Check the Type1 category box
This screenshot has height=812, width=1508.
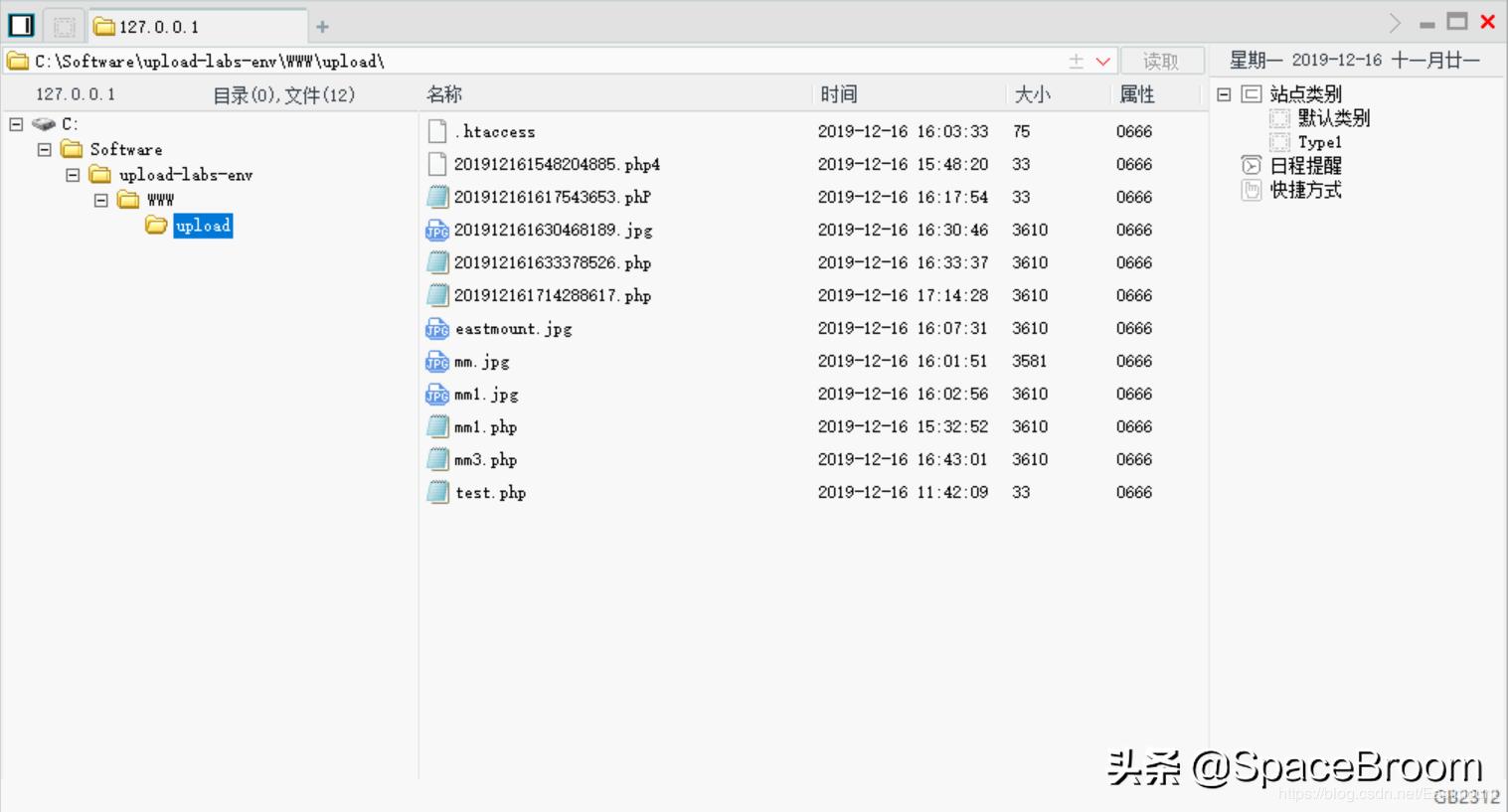[x=1277, y=141]
